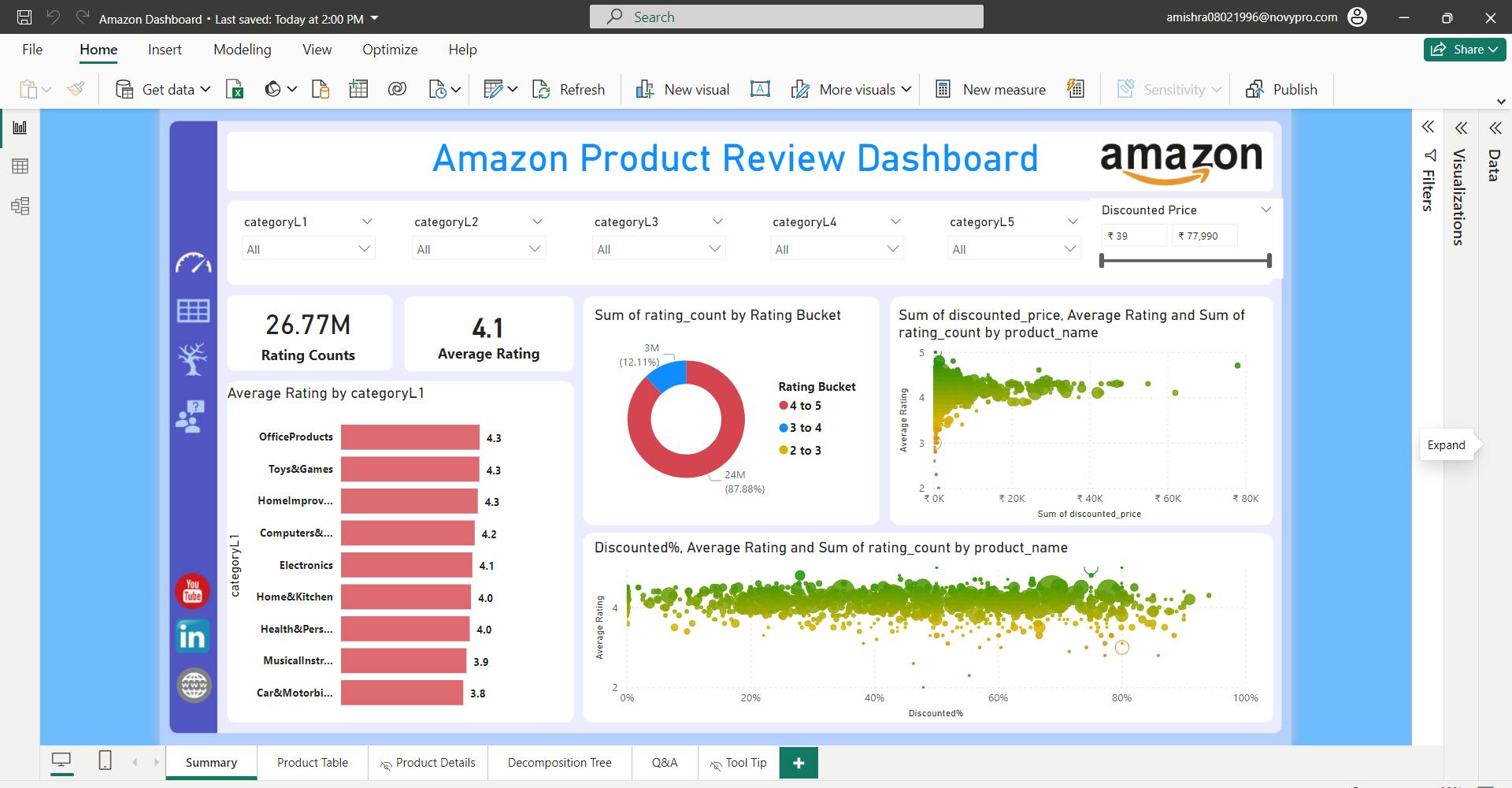Image resolution: width=1512 pixels, height=788 pixels.
Task: Click the Refresh button
Action: [x=569, y=89]
